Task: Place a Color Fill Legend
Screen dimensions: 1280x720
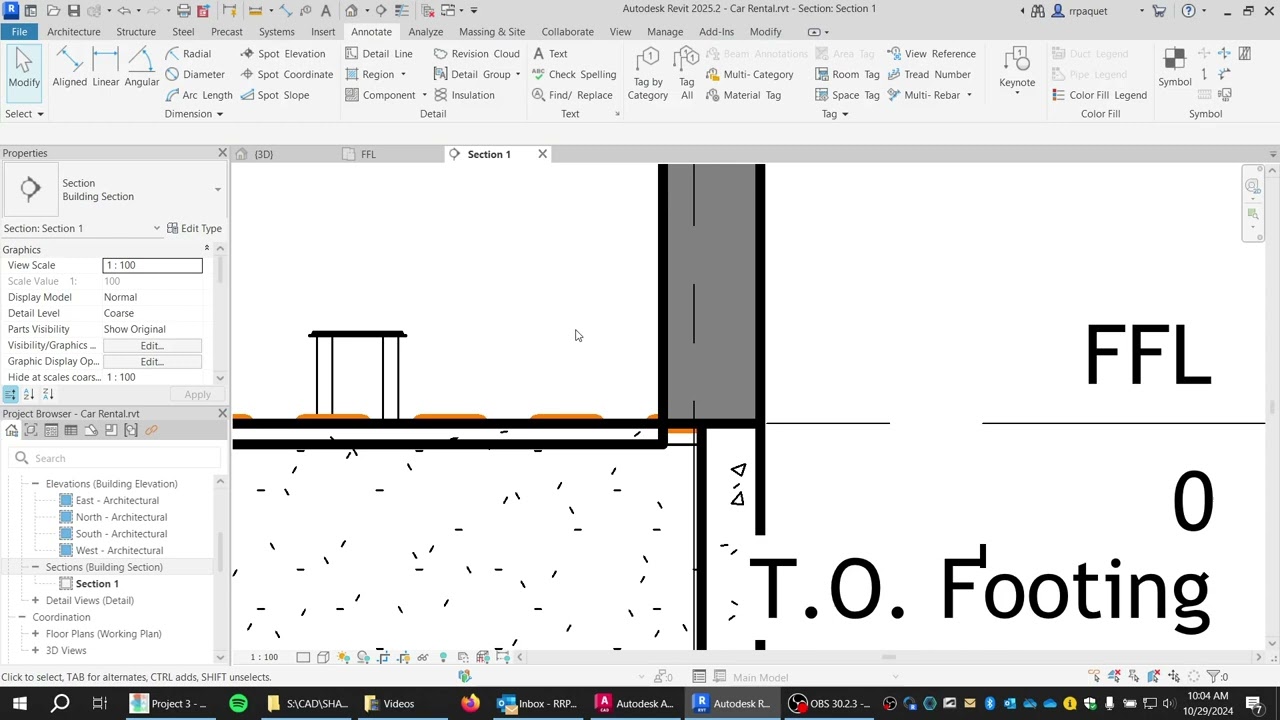Action: pos(1099,95)
